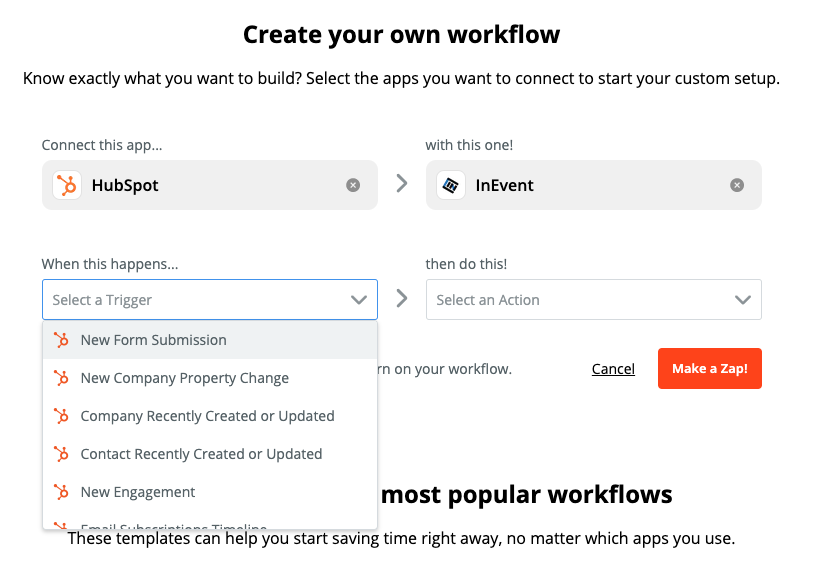Click the arrow between the two app fields
This screenshot has height=571, width=821.
coord(402,184)
